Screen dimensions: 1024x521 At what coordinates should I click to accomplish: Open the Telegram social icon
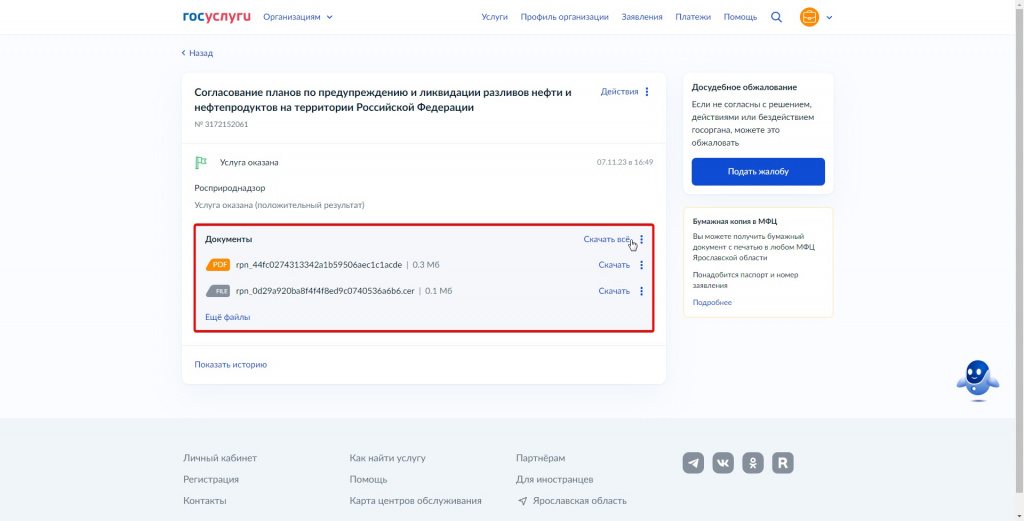(x=694, y=463)
